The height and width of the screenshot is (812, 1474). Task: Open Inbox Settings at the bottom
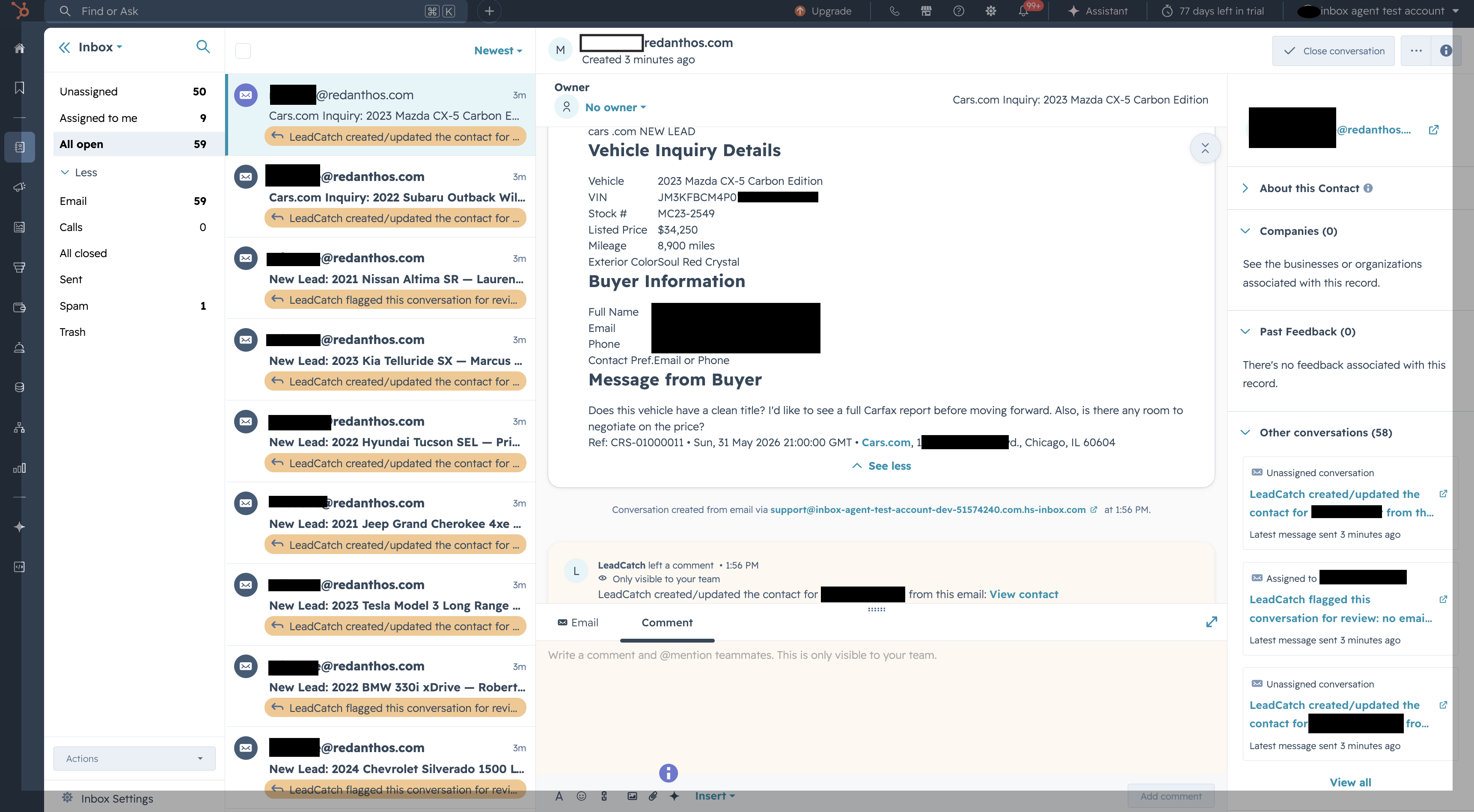pyautogui.click(x=107, y=798)
